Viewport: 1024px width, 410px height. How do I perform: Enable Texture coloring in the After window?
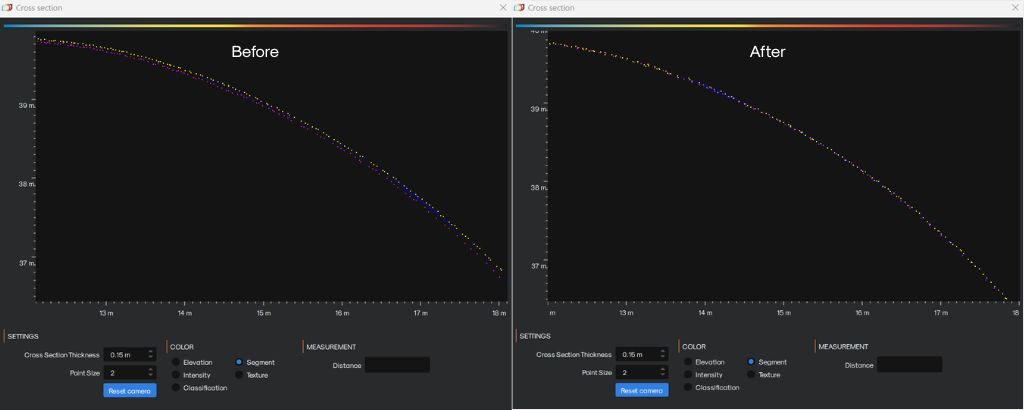[x=751, y=375]
